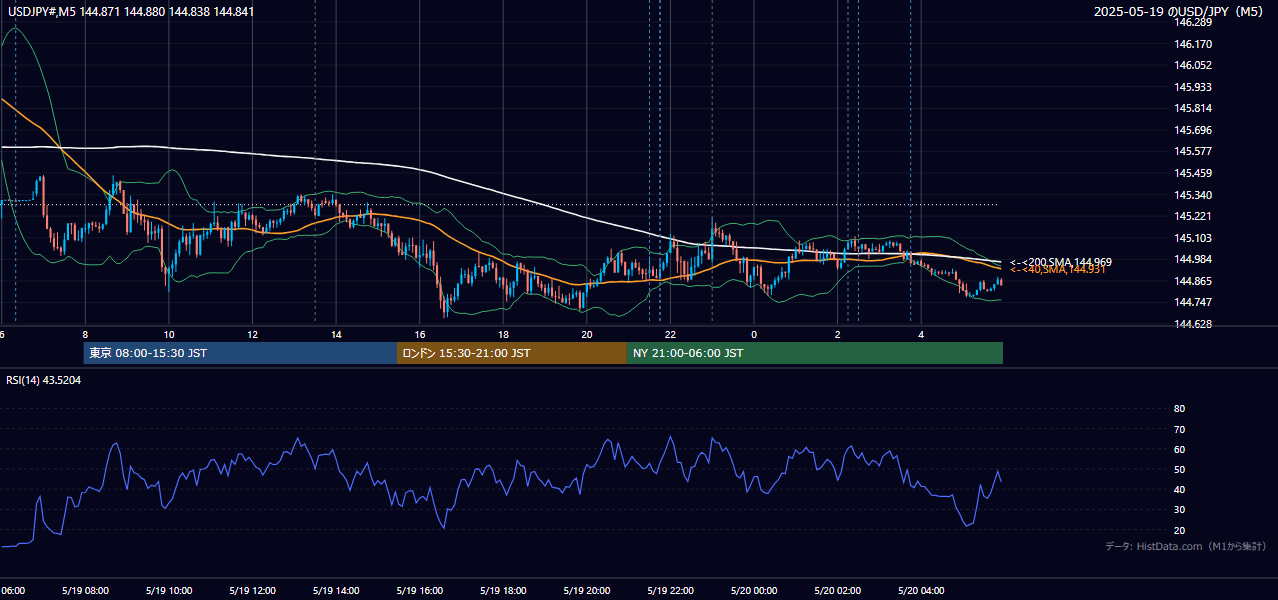The height and width of the screenshot is (600, 1278).
Task: Click hour label 14 under the price chart
Action: click(x=336, y=334)
